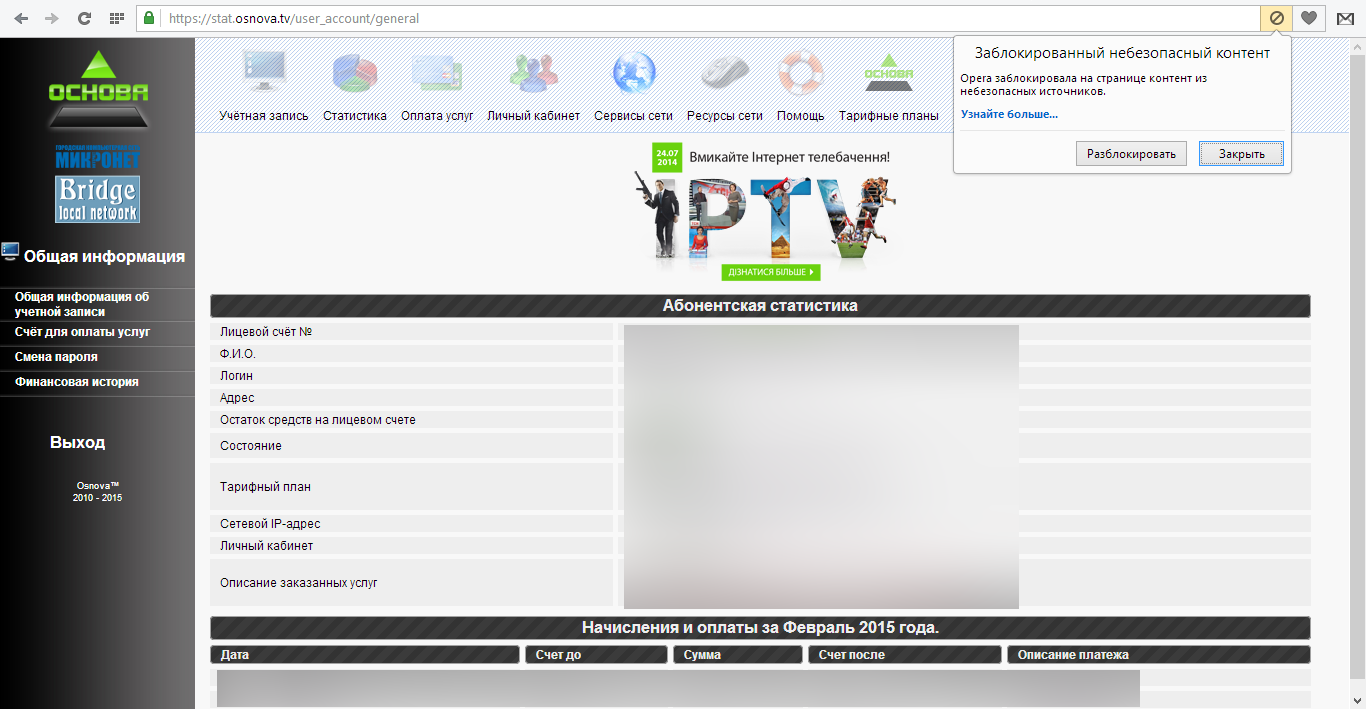The width and height of the screenshot is (1366, 709).
Task: Click the blocked content shield icon
Action: tap(1276, 18)
